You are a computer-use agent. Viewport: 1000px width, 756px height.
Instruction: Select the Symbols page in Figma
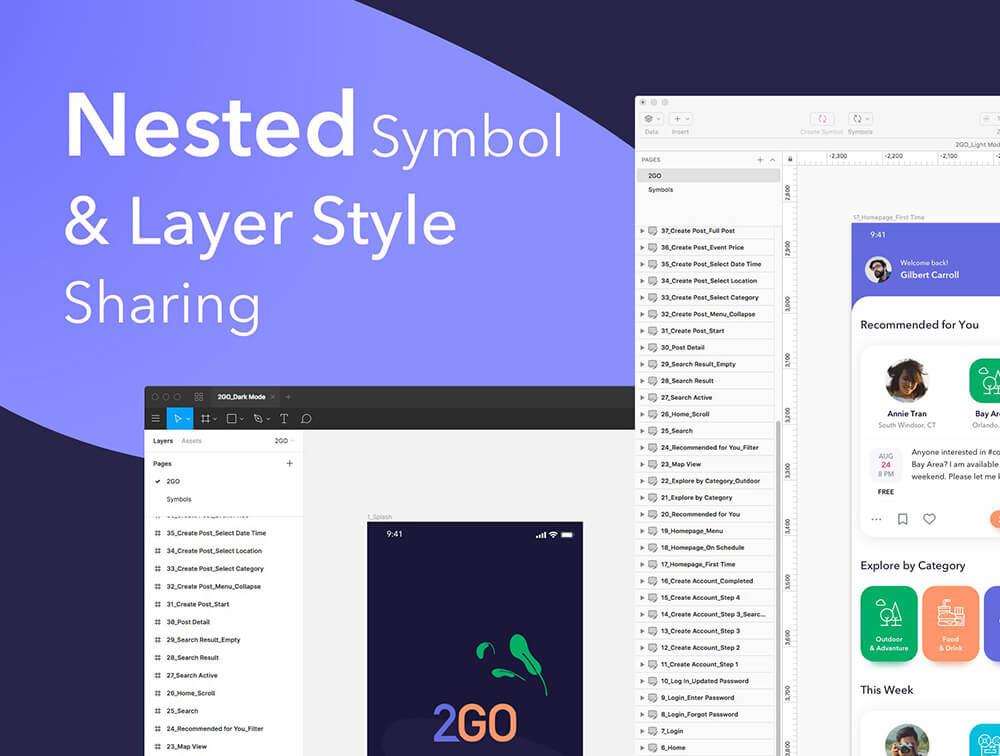click(x=179, y=499)
